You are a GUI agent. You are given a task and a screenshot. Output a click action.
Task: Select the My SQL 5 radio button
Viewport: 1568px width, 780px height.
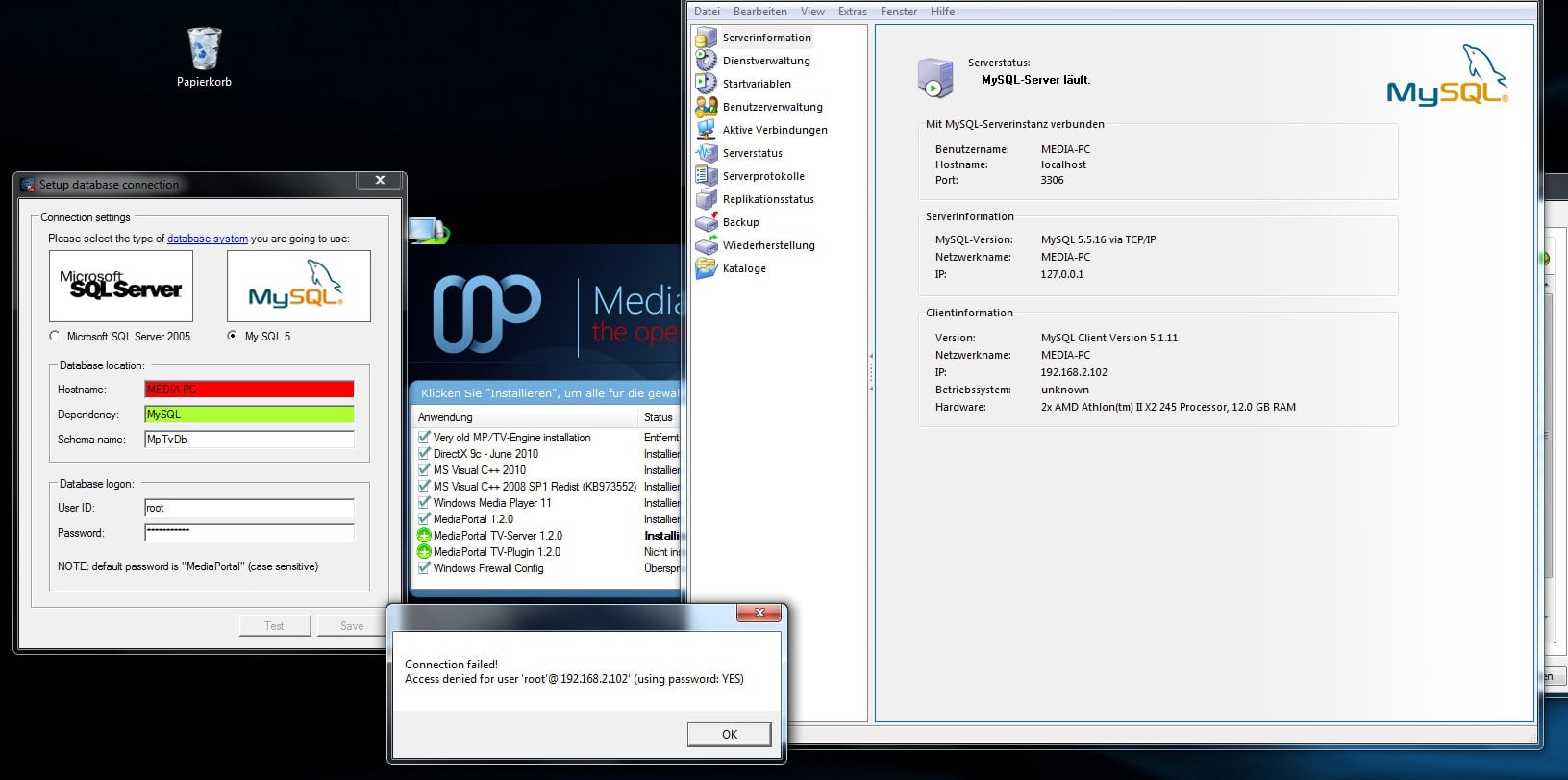tap(232, 336)
